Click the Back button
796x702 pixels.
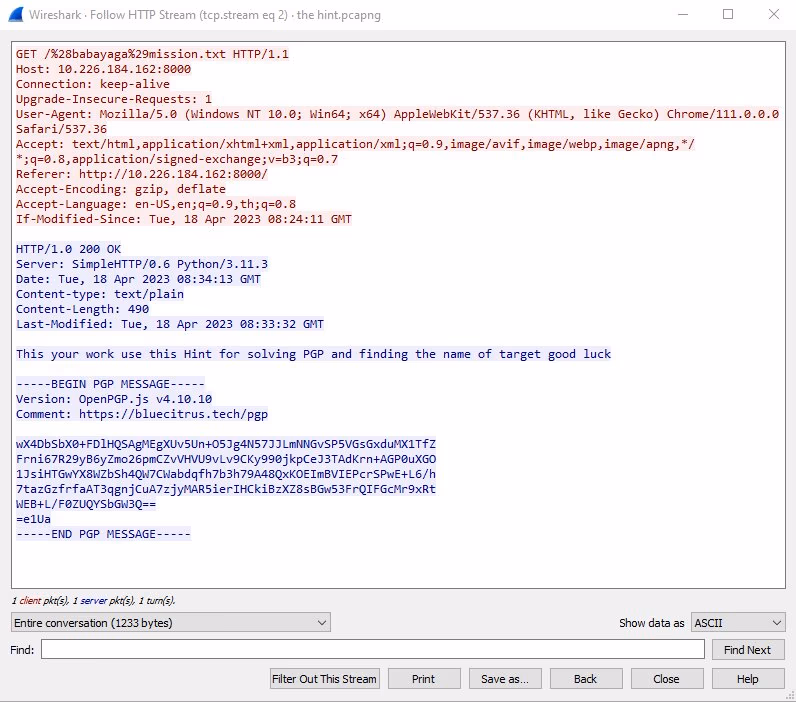(x=586, y=679)
